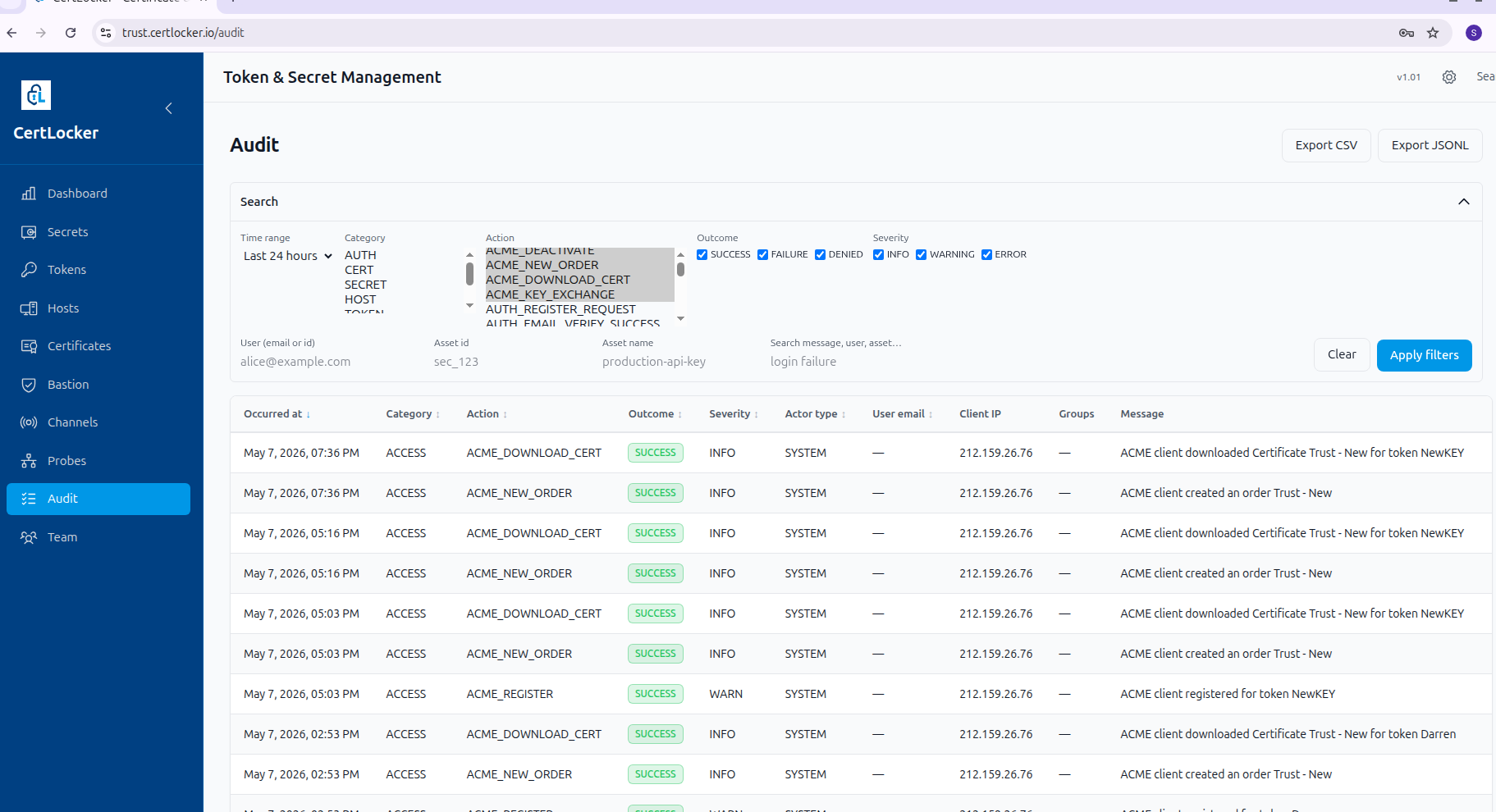This screenshot has height=812, width=1496.
Task: Navigate to Secrets page
Action: [98, 232]
